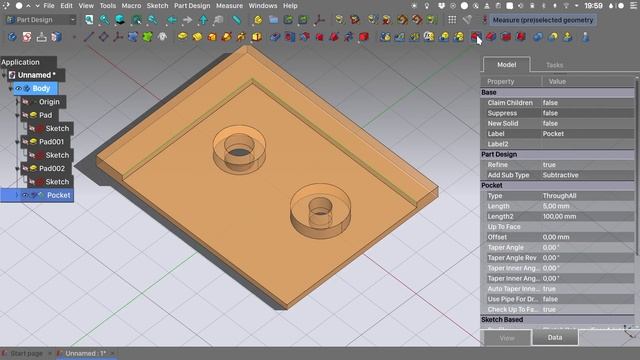Toggle visibility of Sketch under Pad002
640x360 pixels.
32,182
